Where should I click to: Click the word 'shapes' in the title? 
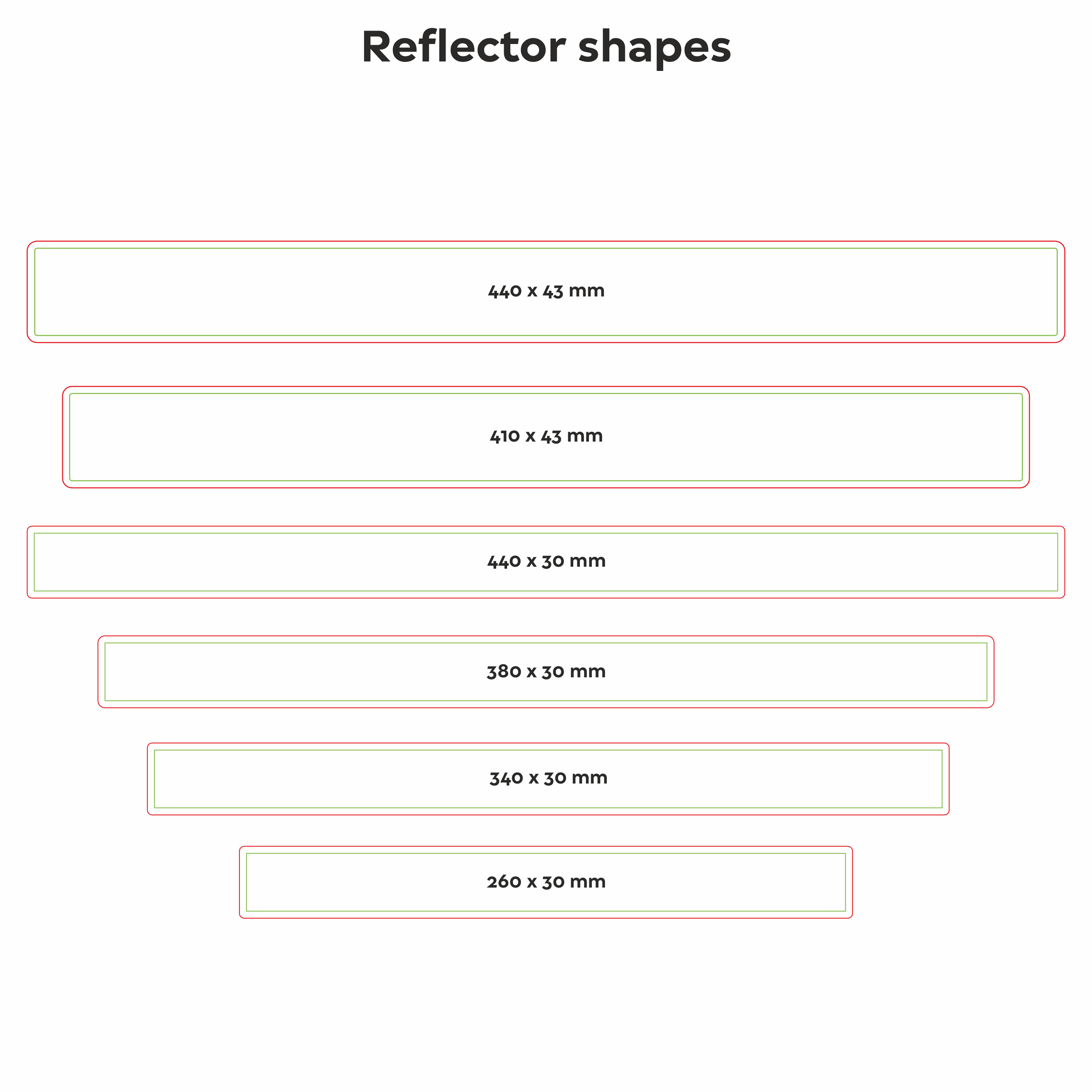tap(654, 48)
